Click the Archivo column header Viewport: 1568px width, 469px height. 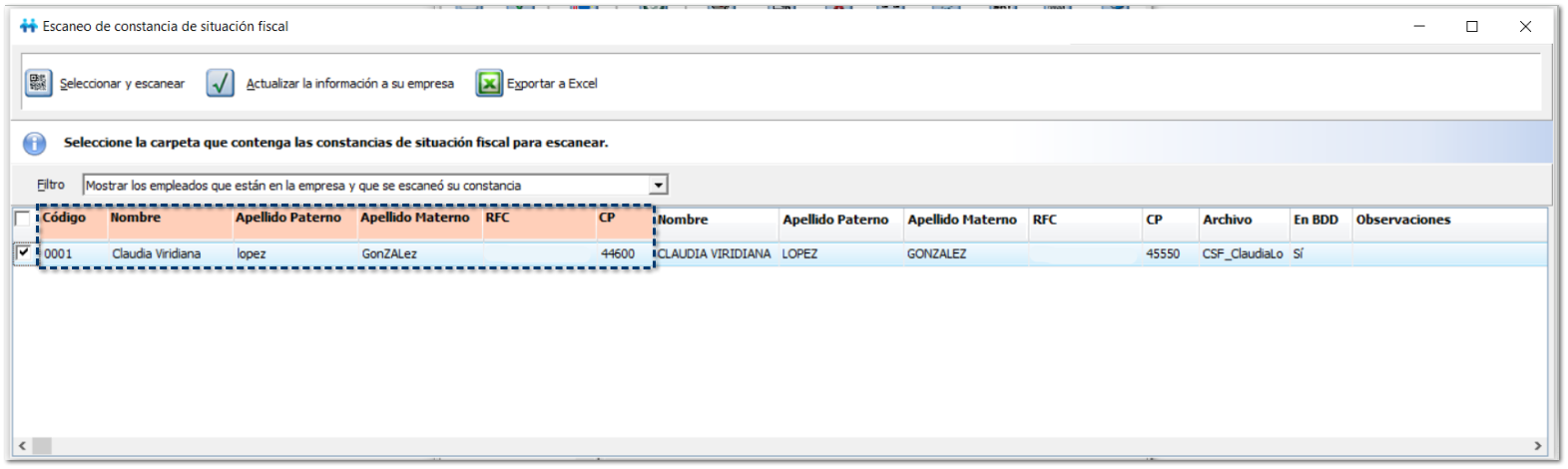point(1227,220)
